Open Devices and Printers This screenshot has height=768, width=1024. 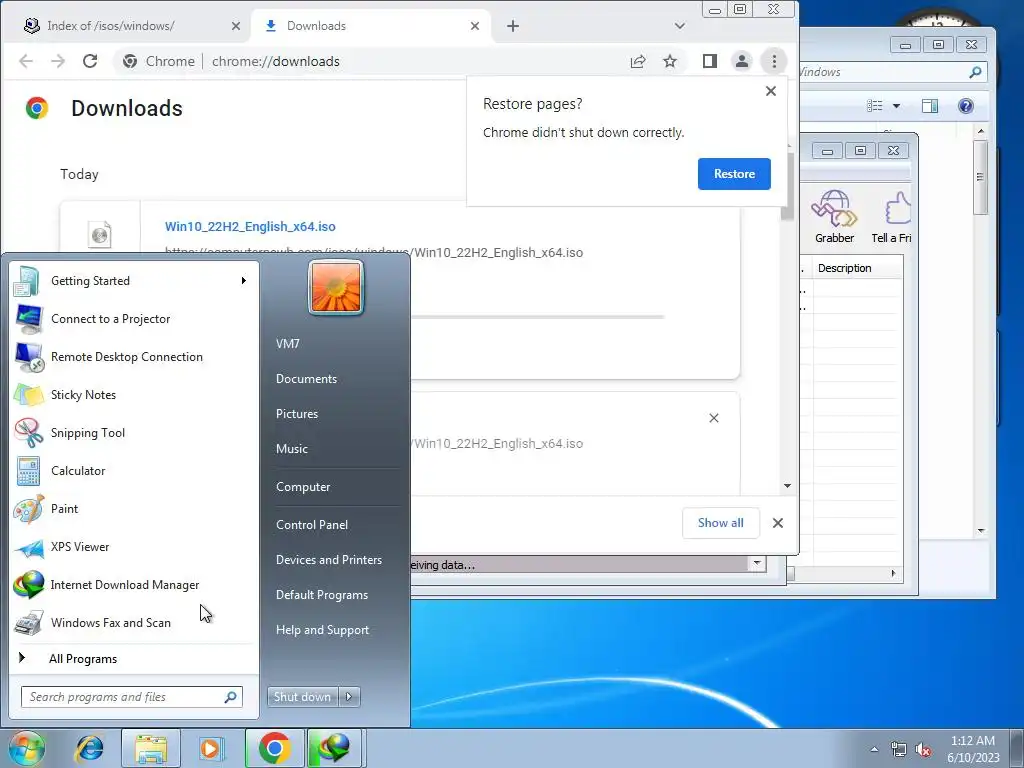click(x=329, y=560)
